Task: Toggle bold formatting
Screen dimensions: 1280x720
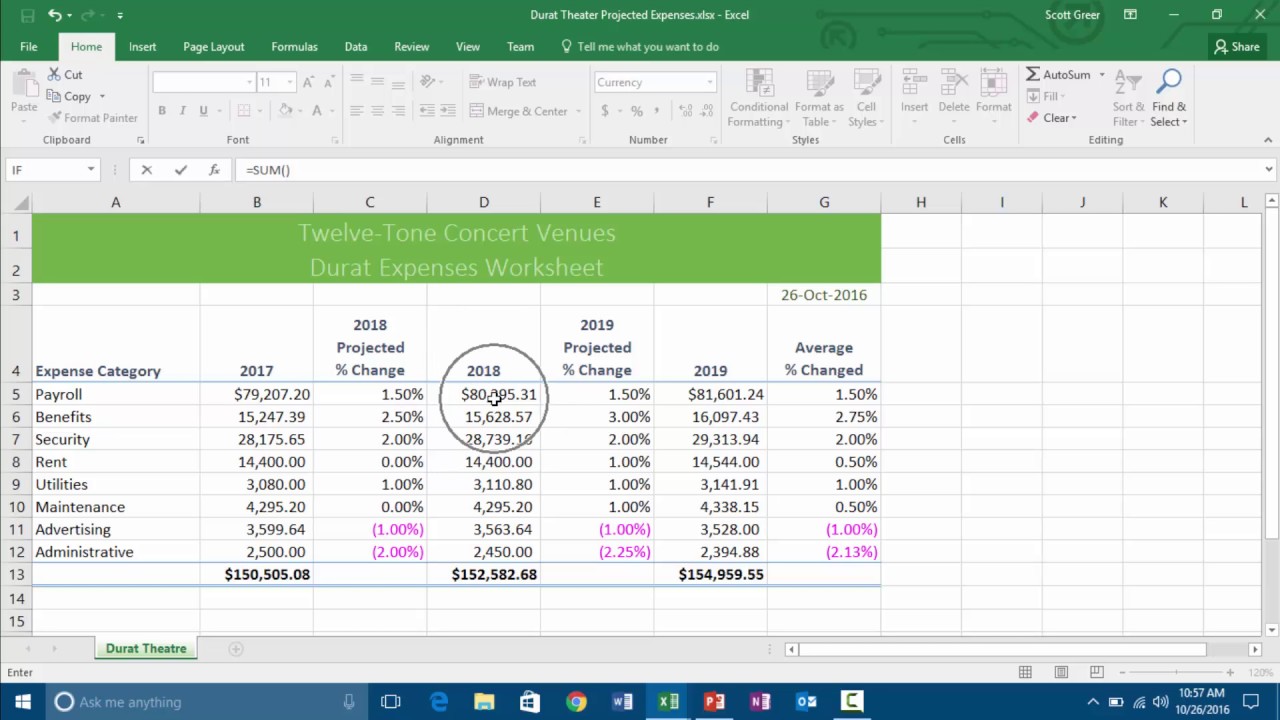Action: point(161,111)
